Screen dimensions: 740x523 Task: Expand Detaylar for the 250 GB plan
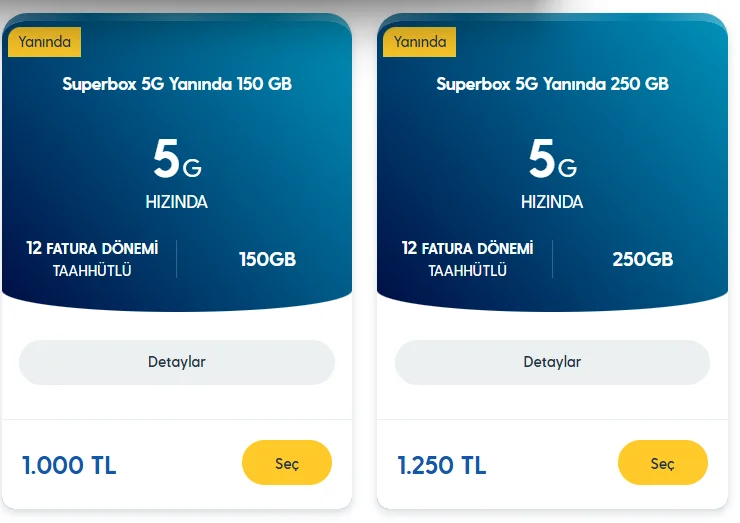tap(552, 362)
